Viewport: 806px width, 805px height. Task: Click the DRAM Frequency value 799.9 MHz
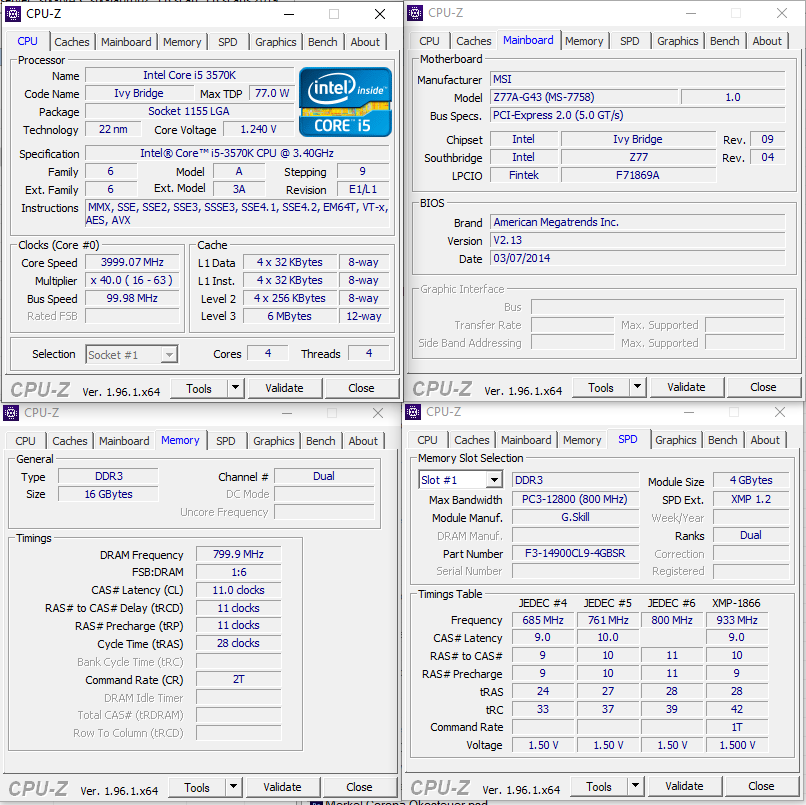point(239,554)
